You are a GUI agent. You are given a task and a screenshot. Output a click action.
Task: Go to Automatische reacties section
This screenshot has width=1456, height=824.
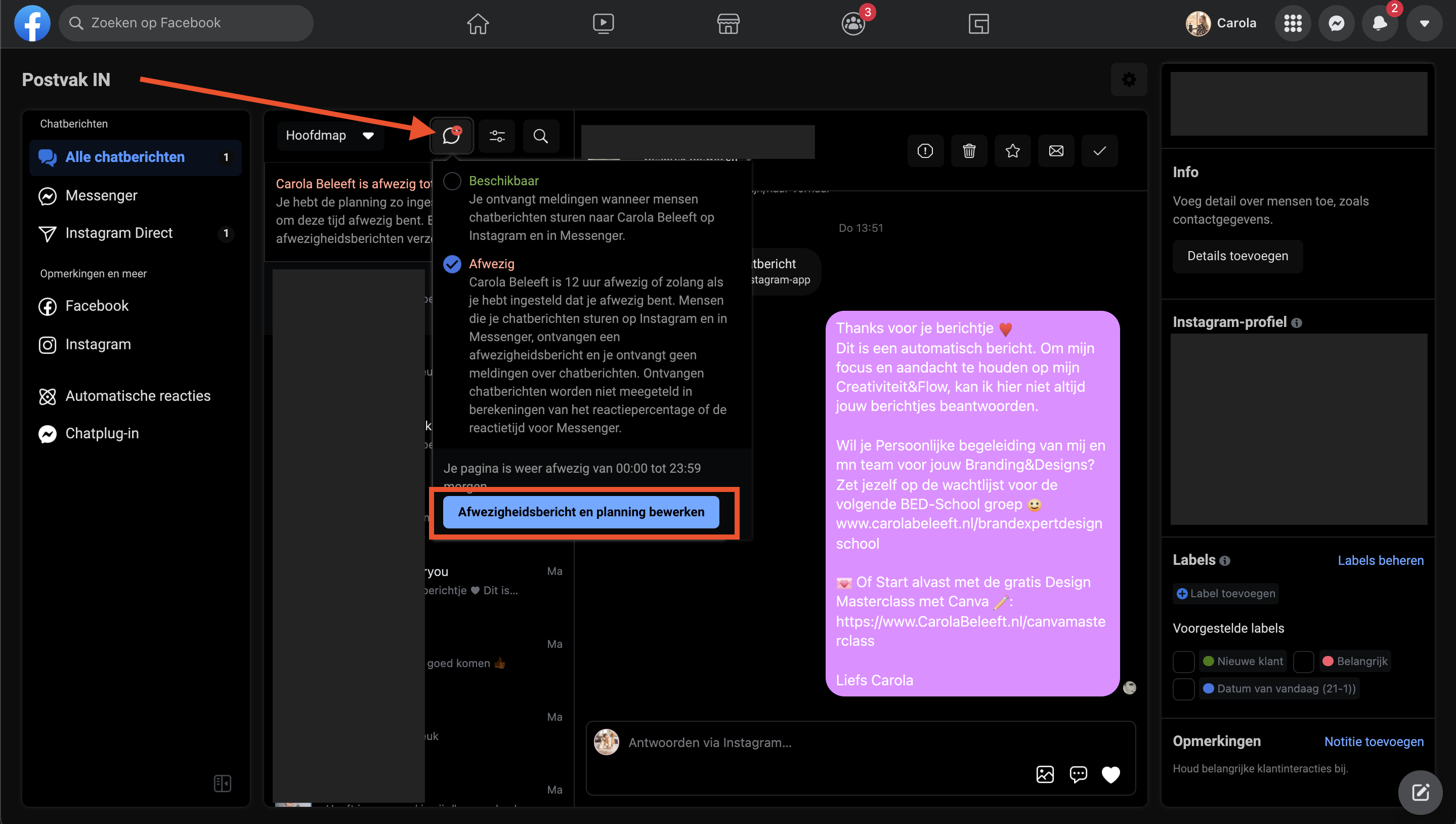point(138,396)
